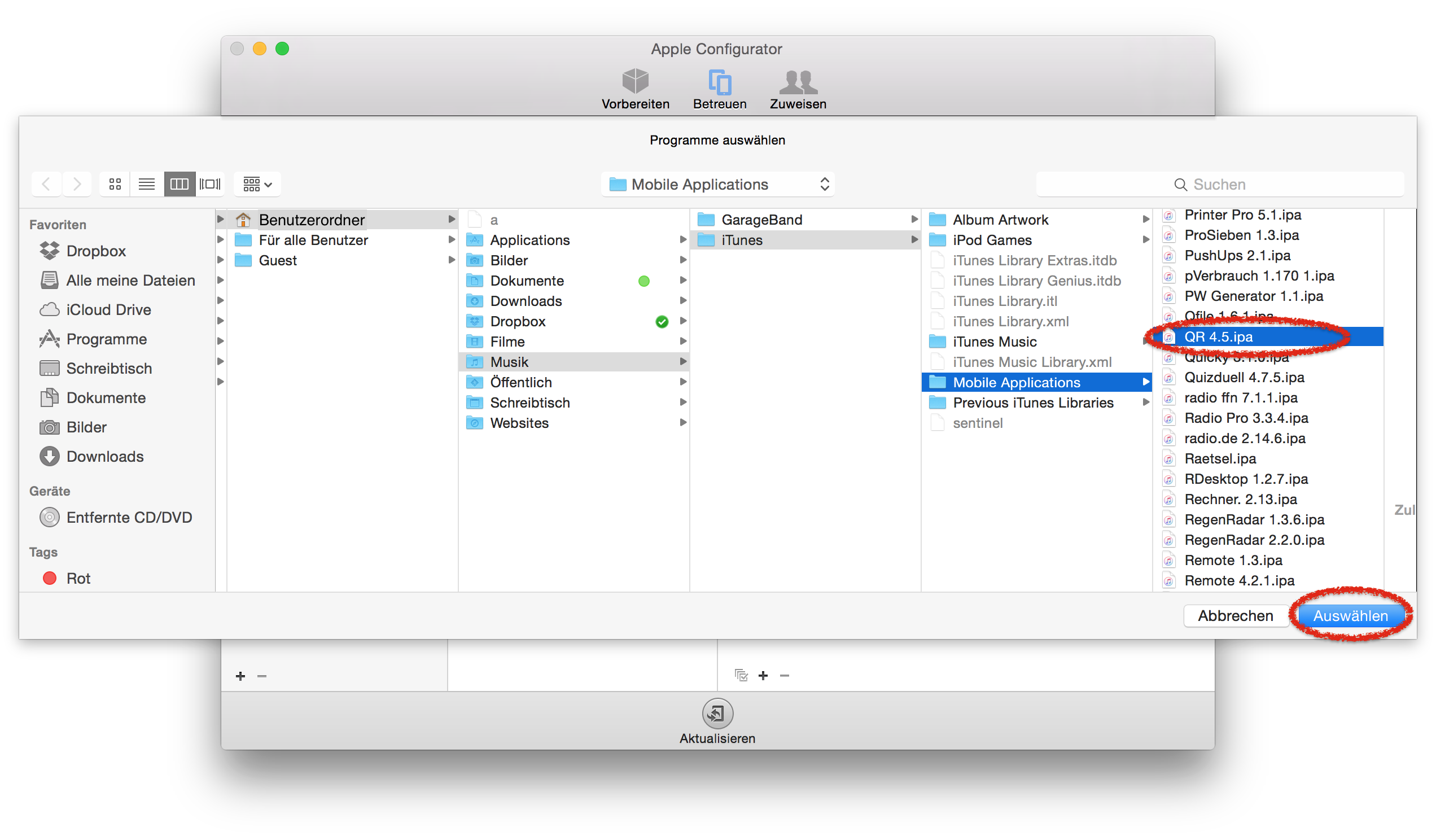1436x840 pixels.
Task: Click the green zoom button of Apple Configurator
Action: (282, 49)
